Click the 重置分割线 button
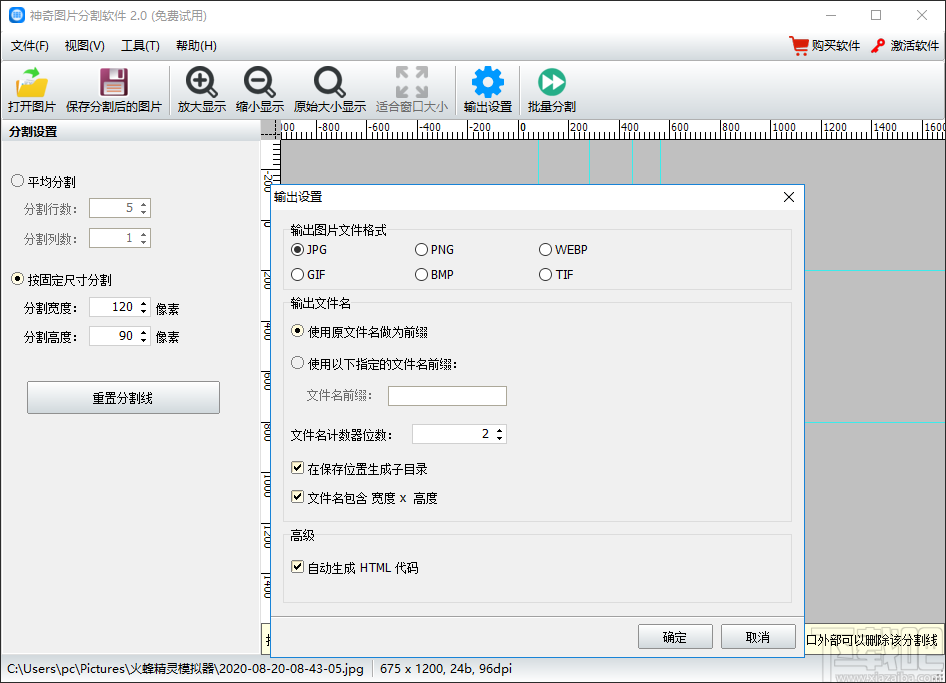 click(123, 397)
